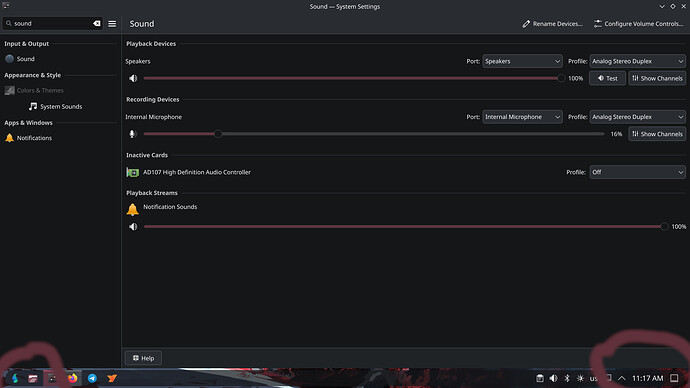Click the window menu icon in title bar
690x388 pixels.
6,6
